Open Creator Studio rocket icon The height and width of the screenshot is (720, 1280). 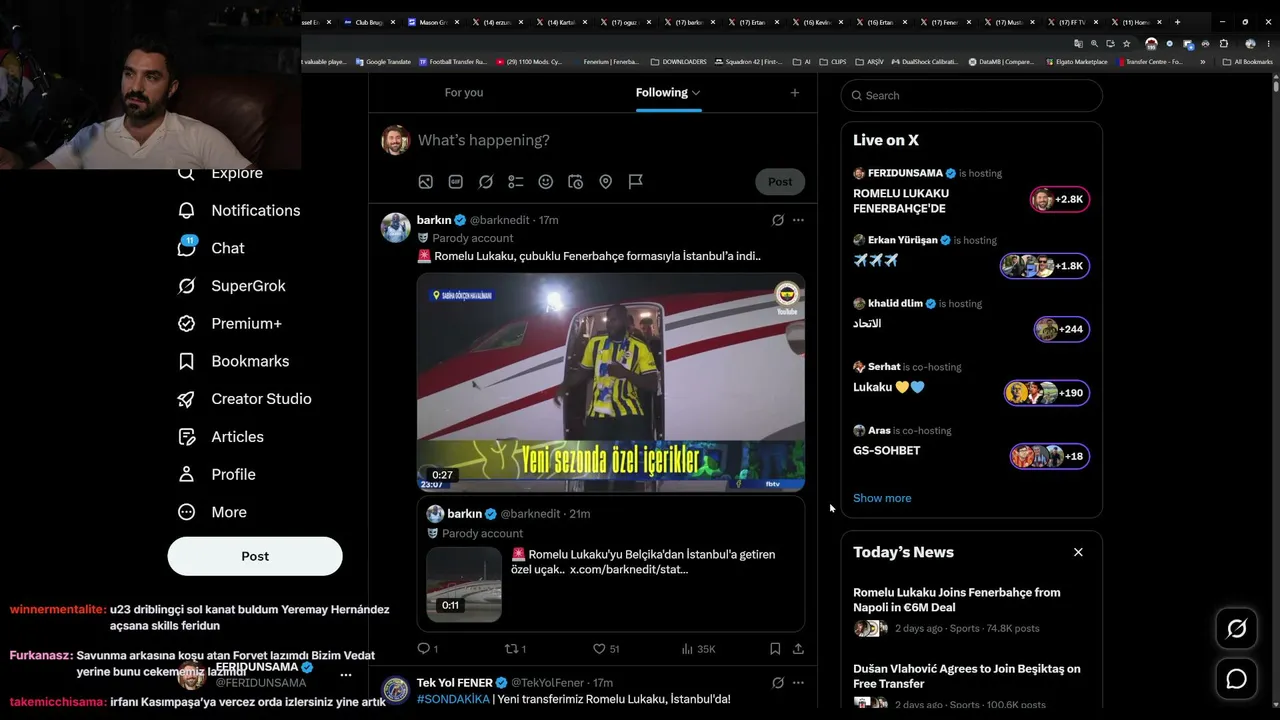pyautogui.click(x=186, y=399)
